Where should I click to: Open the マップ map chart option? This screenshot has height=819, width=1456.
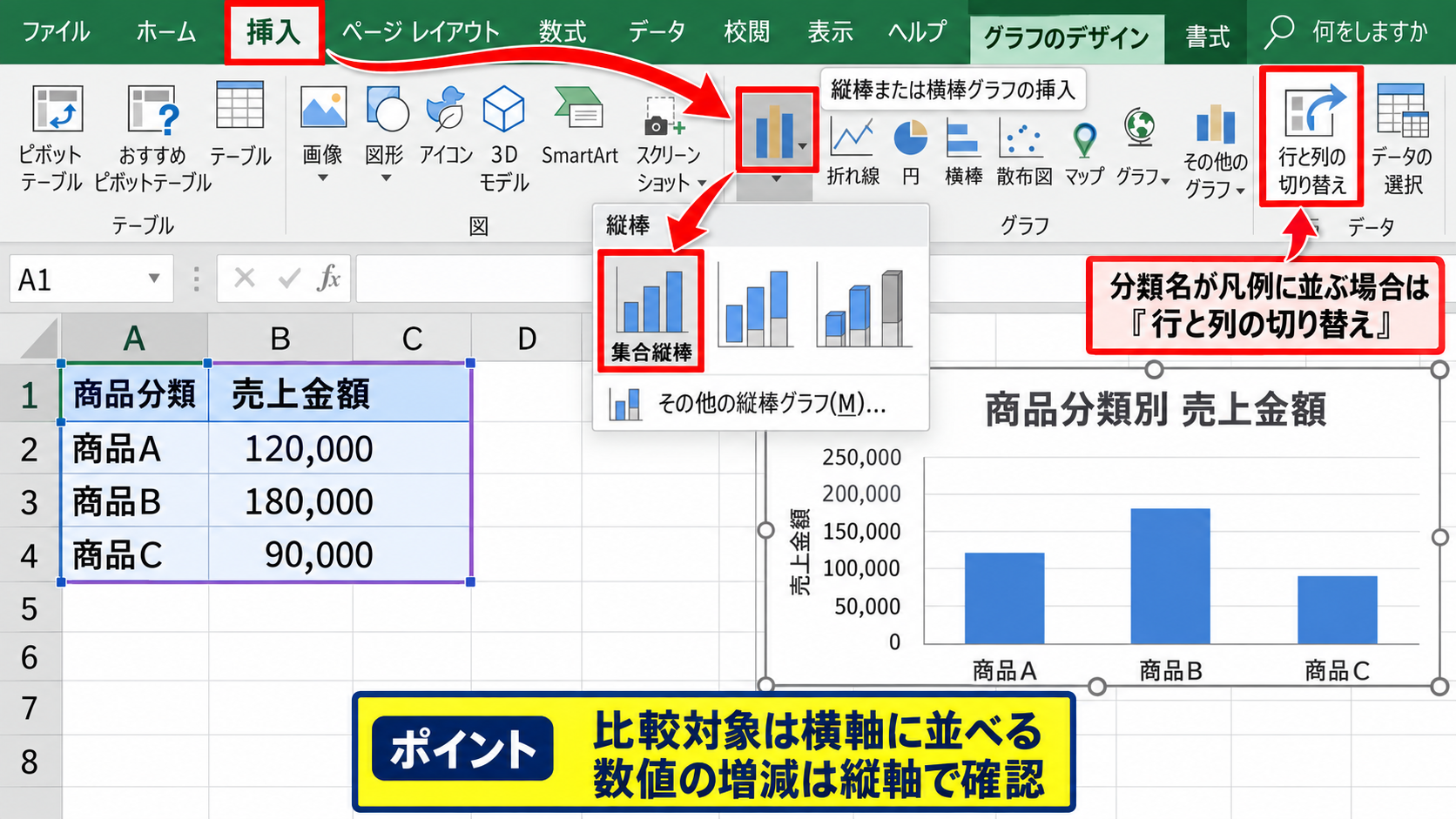point(1084,152)
